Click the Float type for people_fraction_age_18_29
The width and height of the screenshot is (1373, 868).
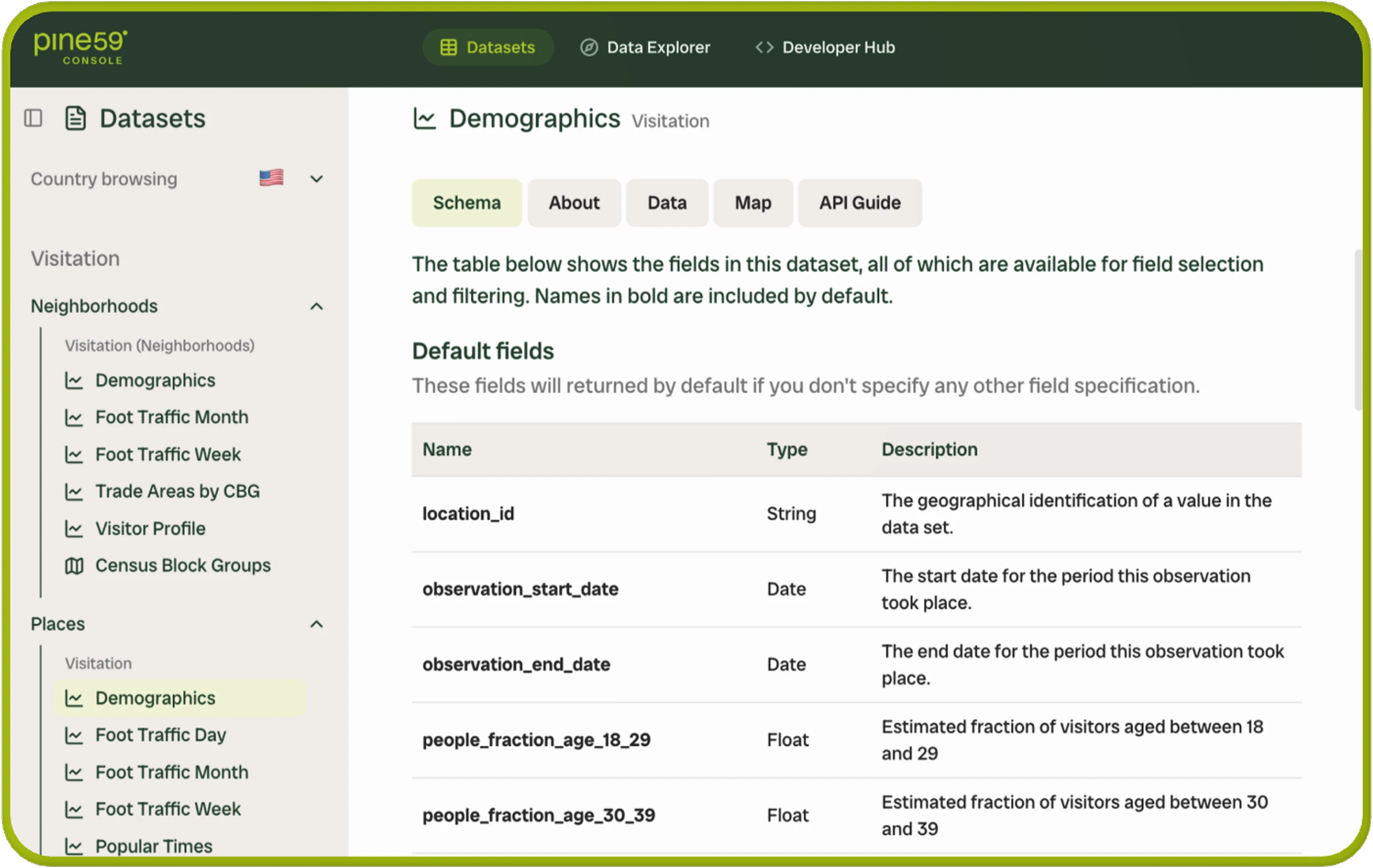(x=787, y=740)
